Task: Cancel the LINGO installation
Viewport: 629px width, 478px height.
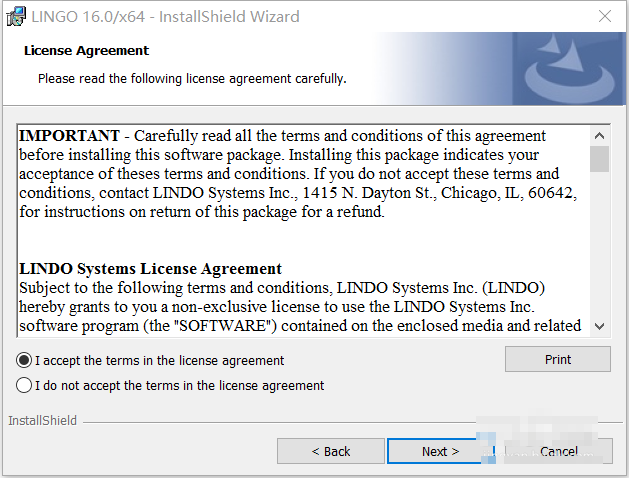Action: 558,451
